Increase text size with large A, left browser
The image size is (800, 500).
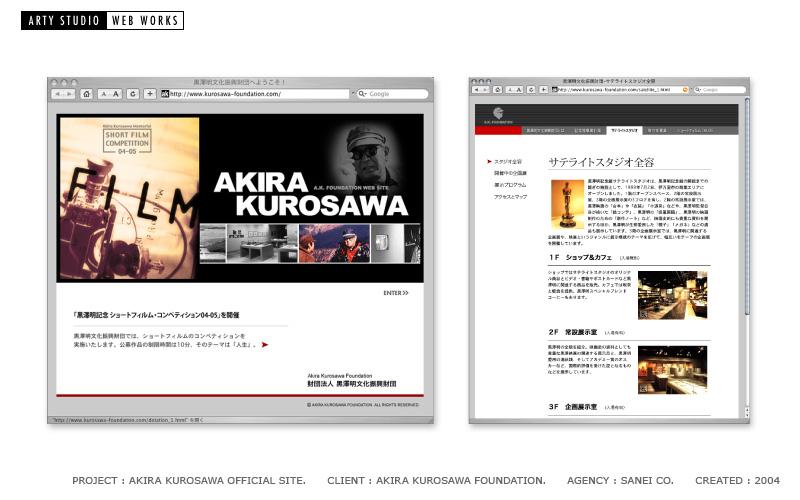[116, 94]
